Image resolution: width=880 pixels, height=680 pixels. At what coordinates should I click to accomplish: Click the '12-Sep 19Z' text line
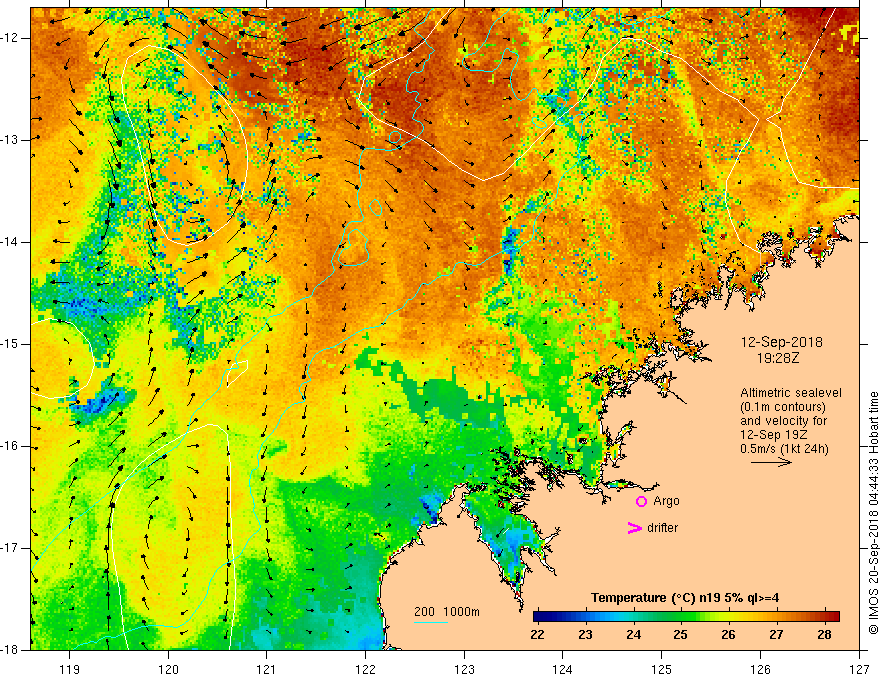click(x=771, y=435)
